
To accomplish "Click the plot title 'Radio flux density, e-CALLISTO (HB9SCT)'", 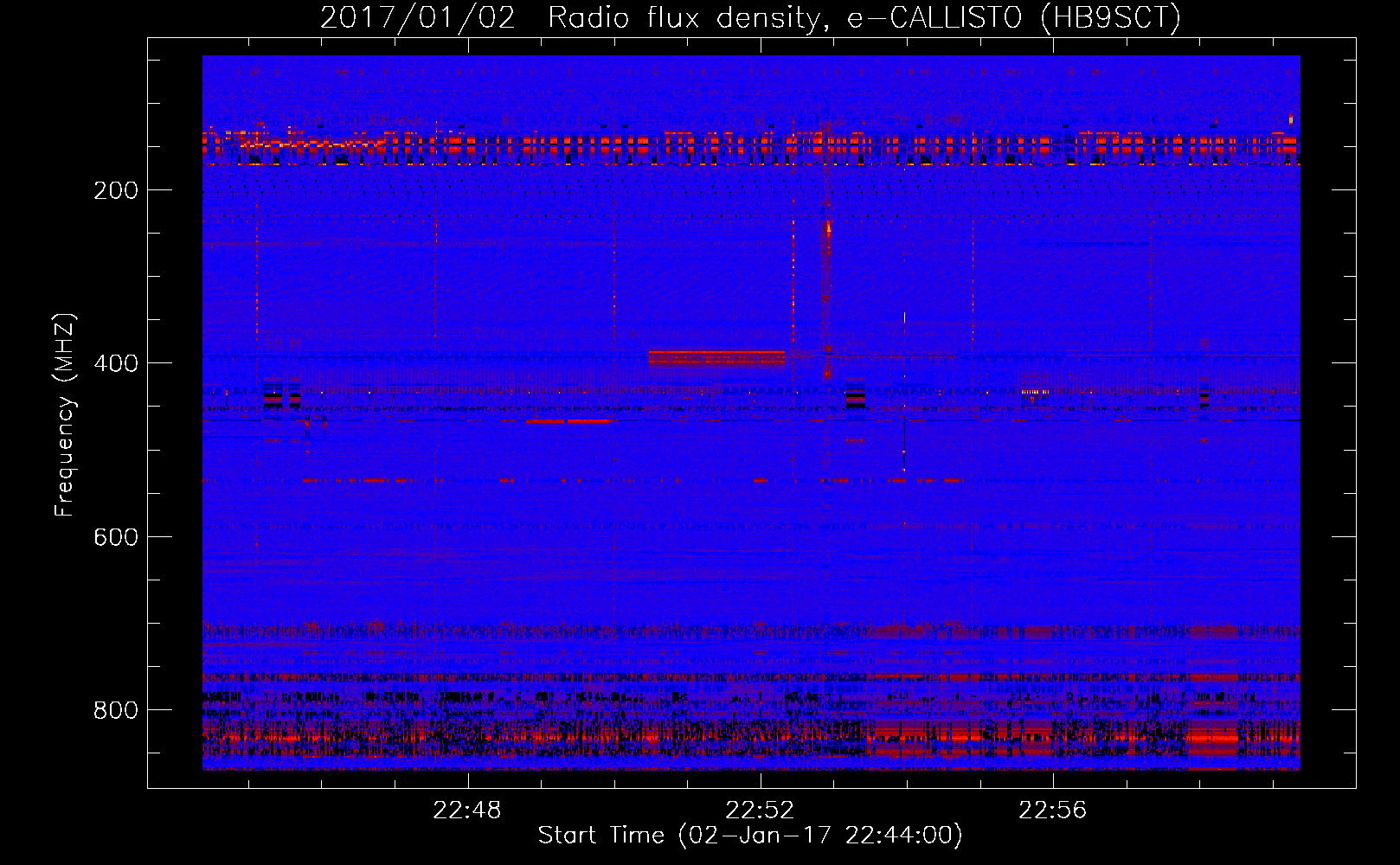I will [x=864, y=17].
